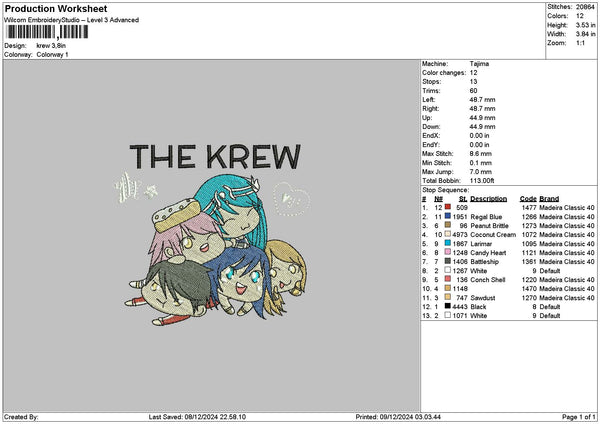Click the 'Page 1 of 1' footer text

579,417
